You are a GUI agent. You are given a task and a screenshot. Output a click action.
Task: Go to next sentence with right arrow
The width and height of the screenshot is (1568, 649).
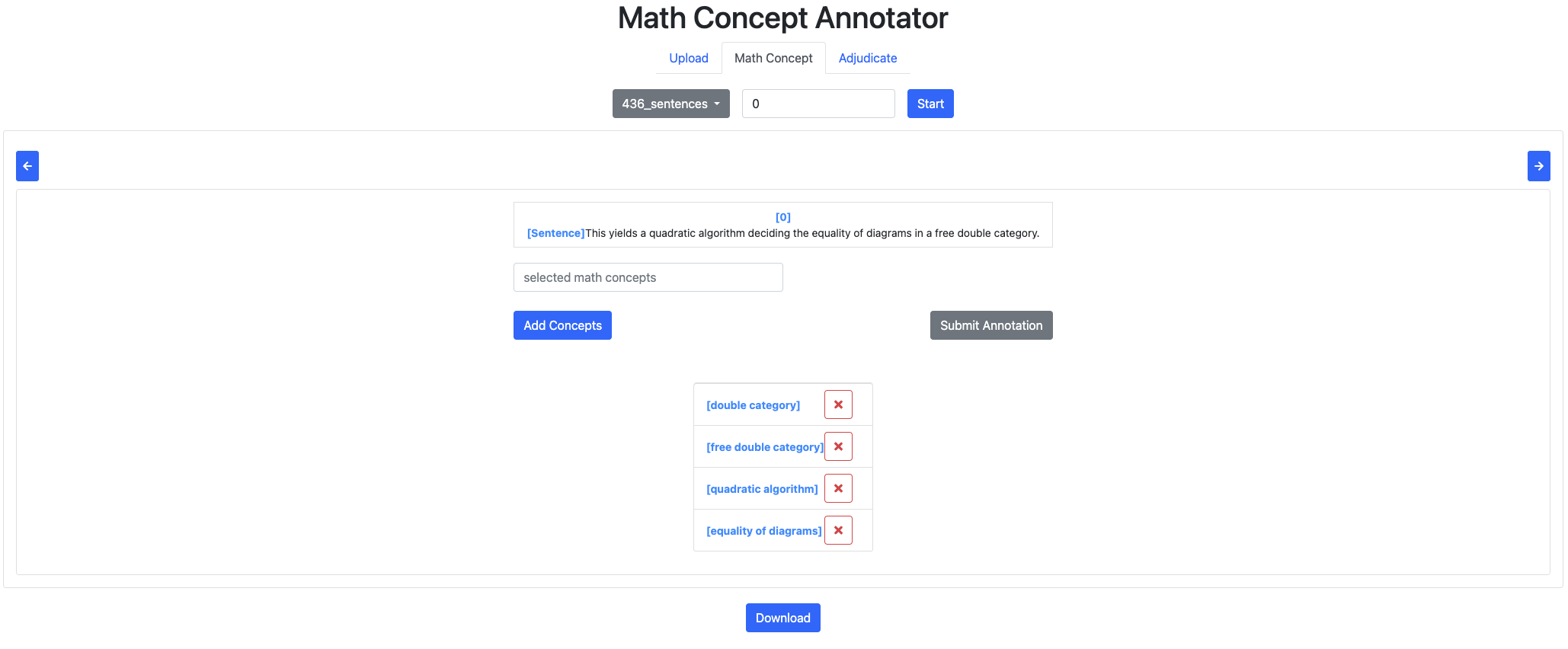coord(1538,166)
